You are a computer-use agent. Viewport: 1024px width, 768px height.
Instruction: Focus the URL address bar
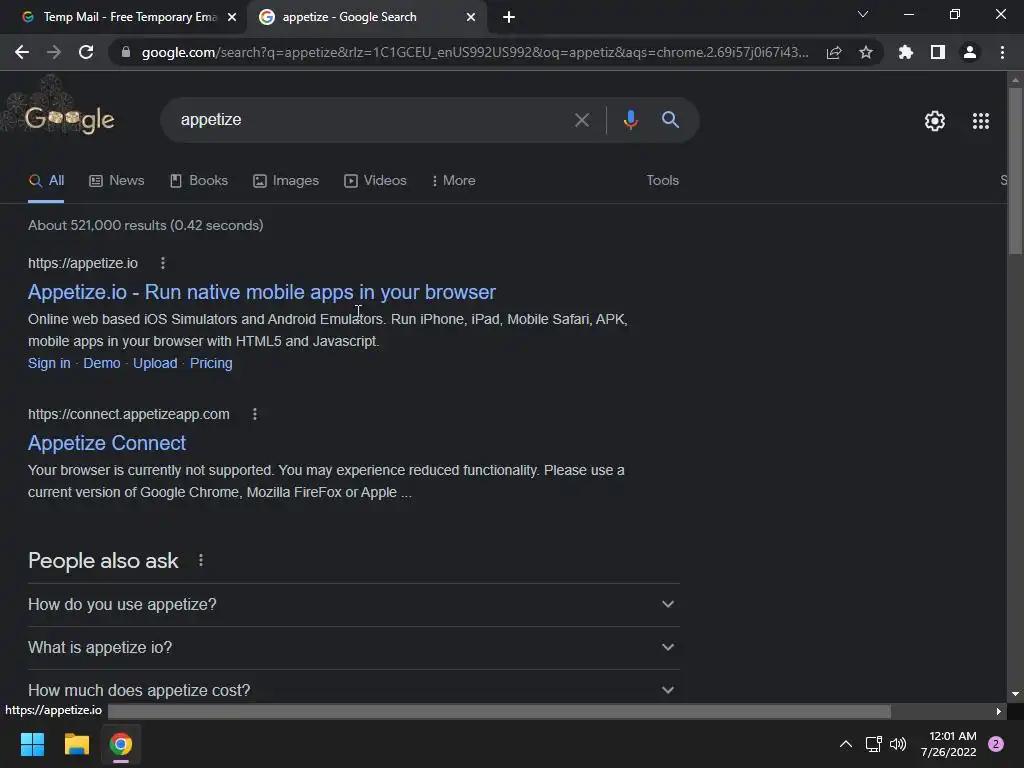tap(475, 52)
